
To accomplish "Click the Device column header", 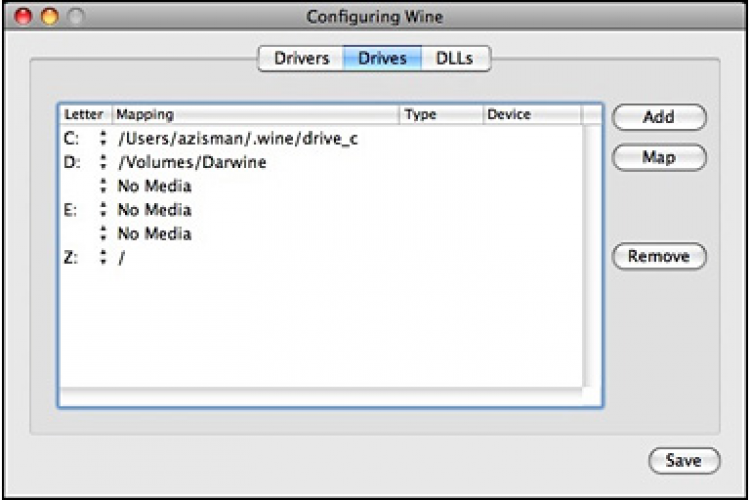I will click(x=532, y=114).
